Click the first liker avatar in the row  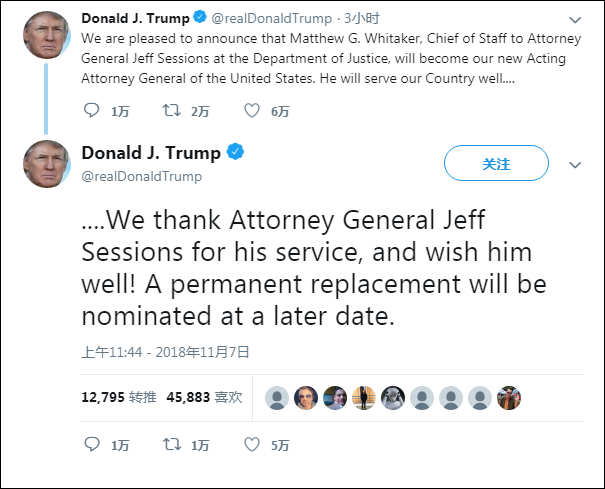[x=277, y=397]
